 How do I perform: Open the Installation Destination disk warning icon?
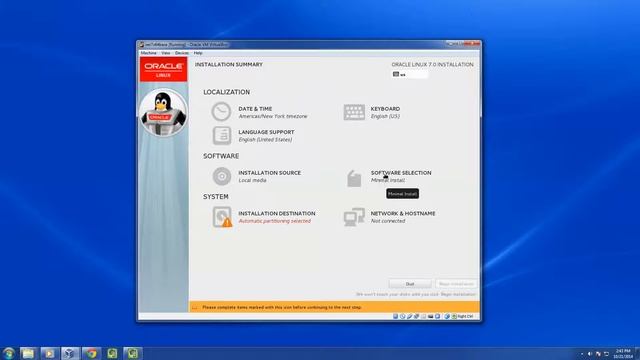(222, 217)
